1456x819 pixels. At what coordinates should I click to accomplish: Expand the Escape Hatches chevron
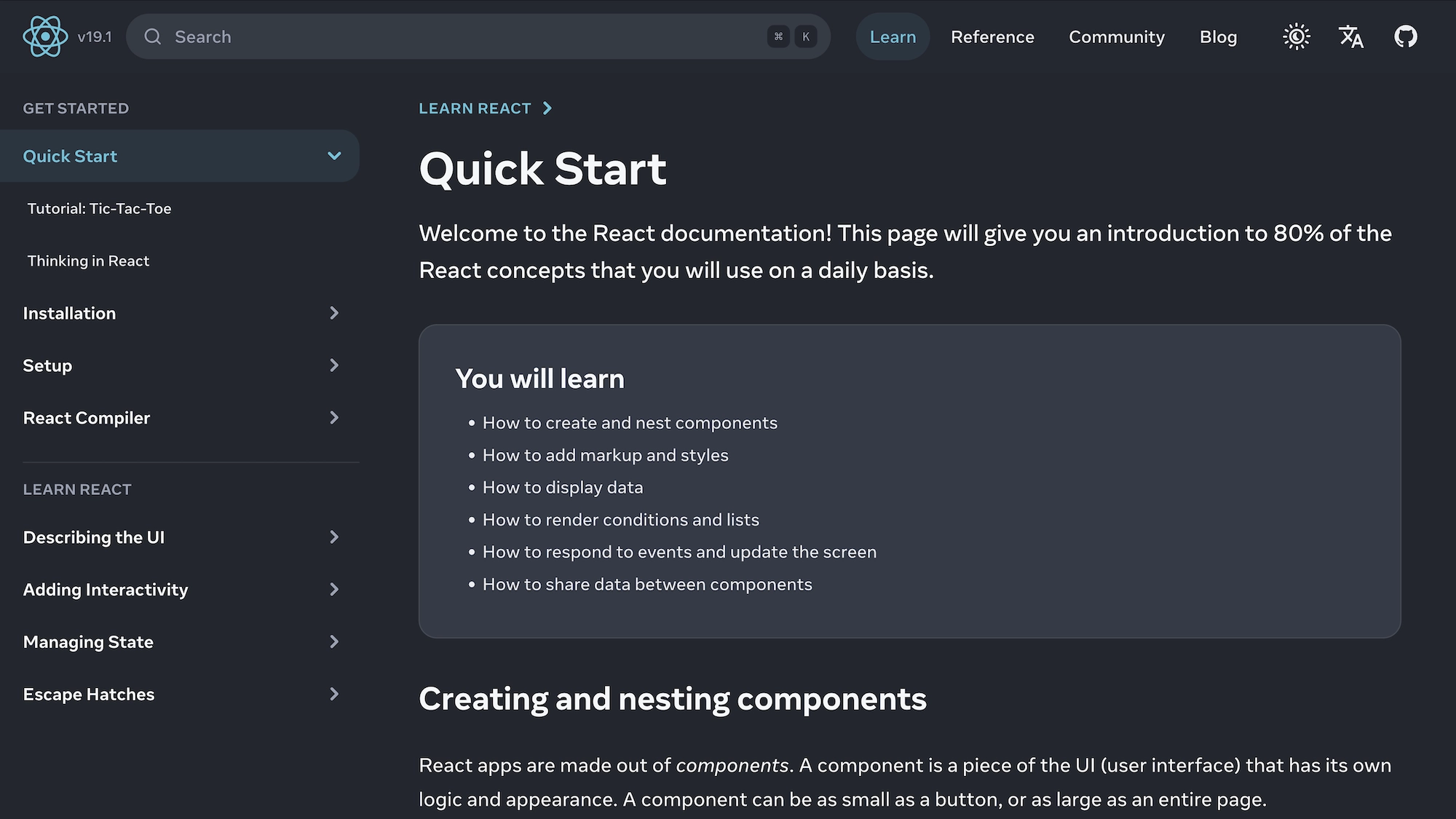click(x=334, y=695)
